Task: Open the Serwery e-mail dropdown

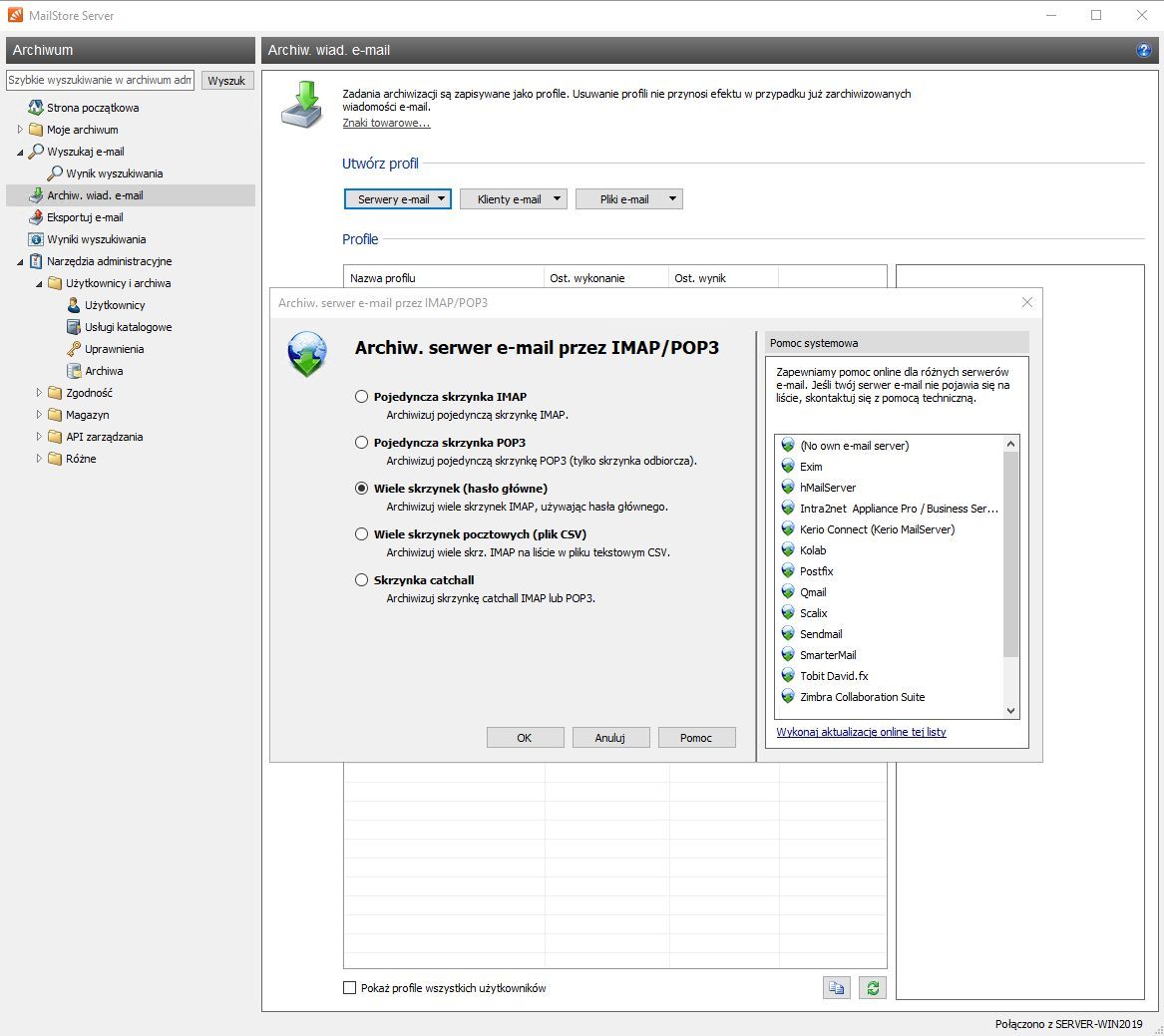Action: (x=398, y=198)
